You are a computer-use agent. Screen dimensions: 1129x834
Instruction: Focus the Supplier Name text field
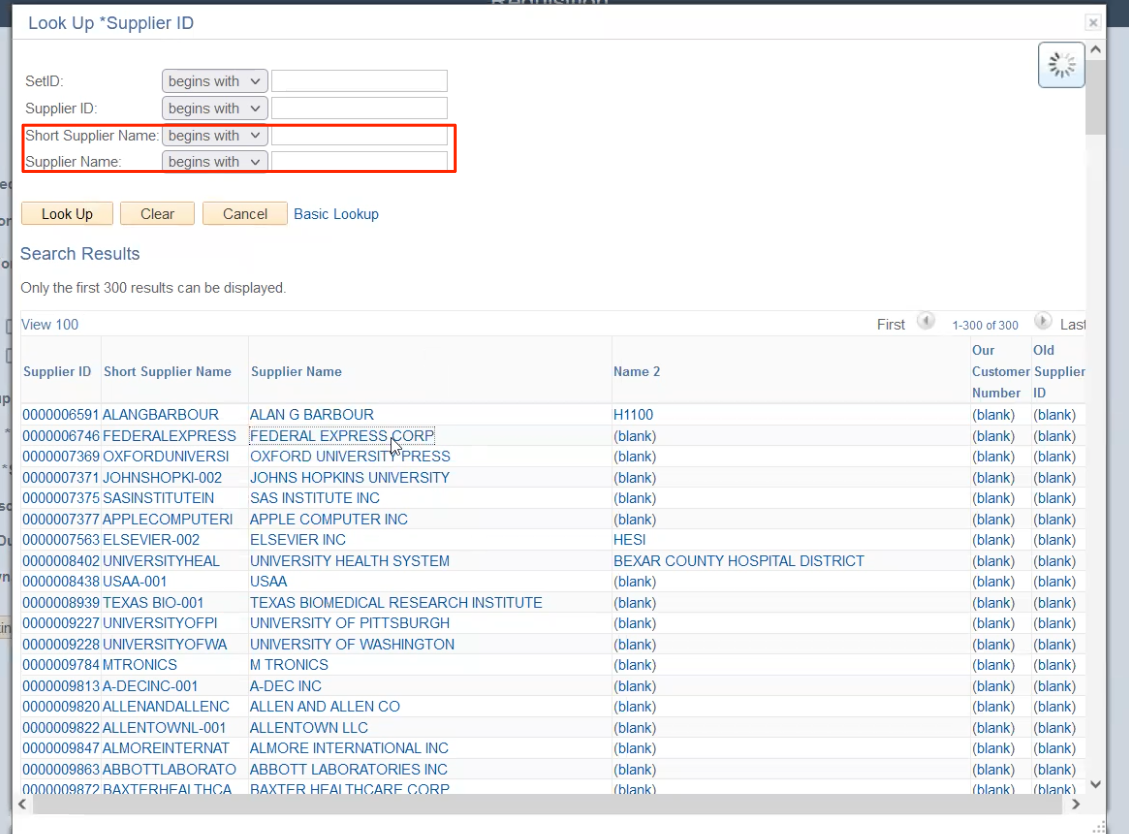[x=359, y=161]
